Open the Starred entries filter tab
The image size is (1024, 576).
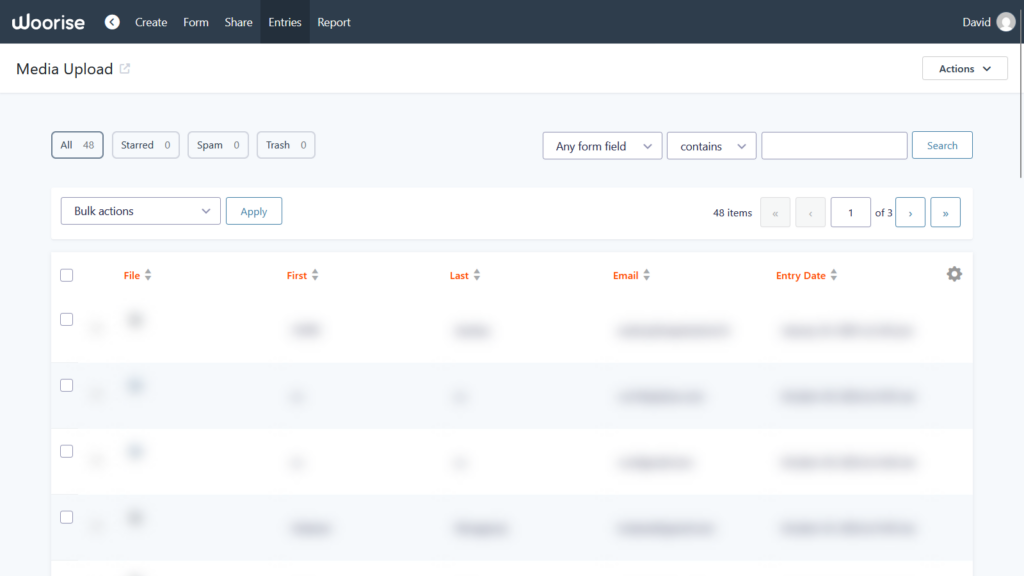coord(145,144)
